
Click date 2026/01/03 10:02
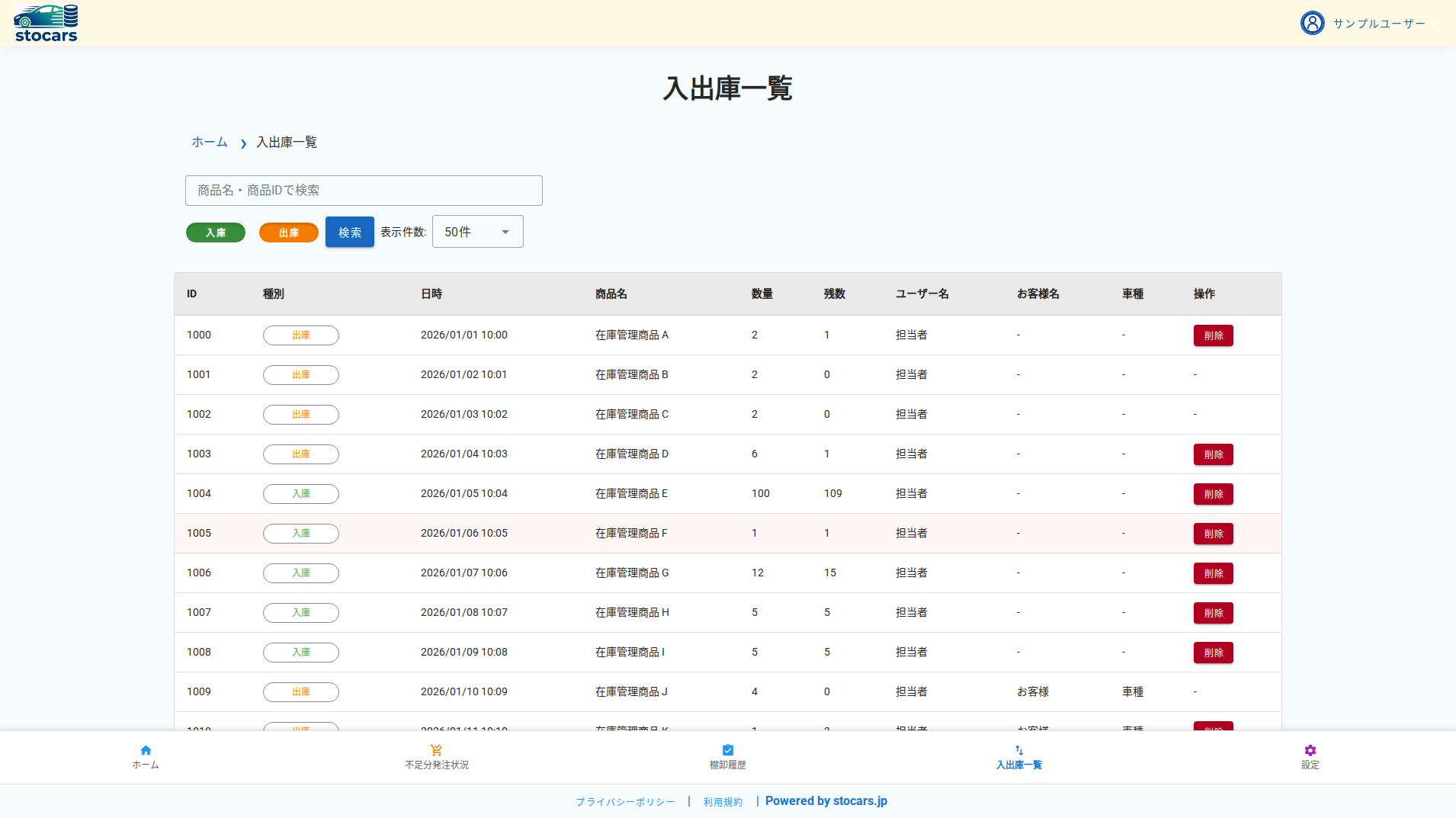tap(464, 415)
